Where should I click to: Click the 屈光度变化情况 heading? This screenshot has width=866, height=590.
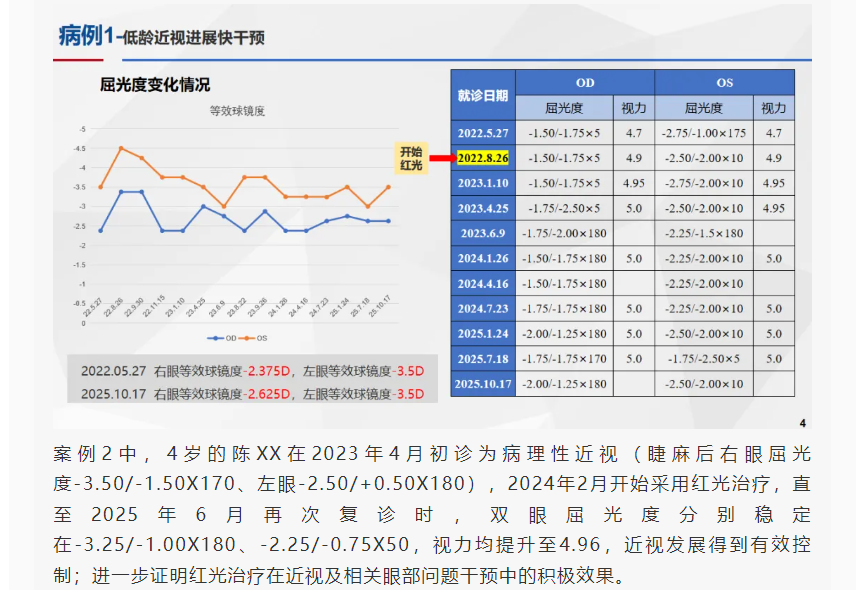[155, 85]
